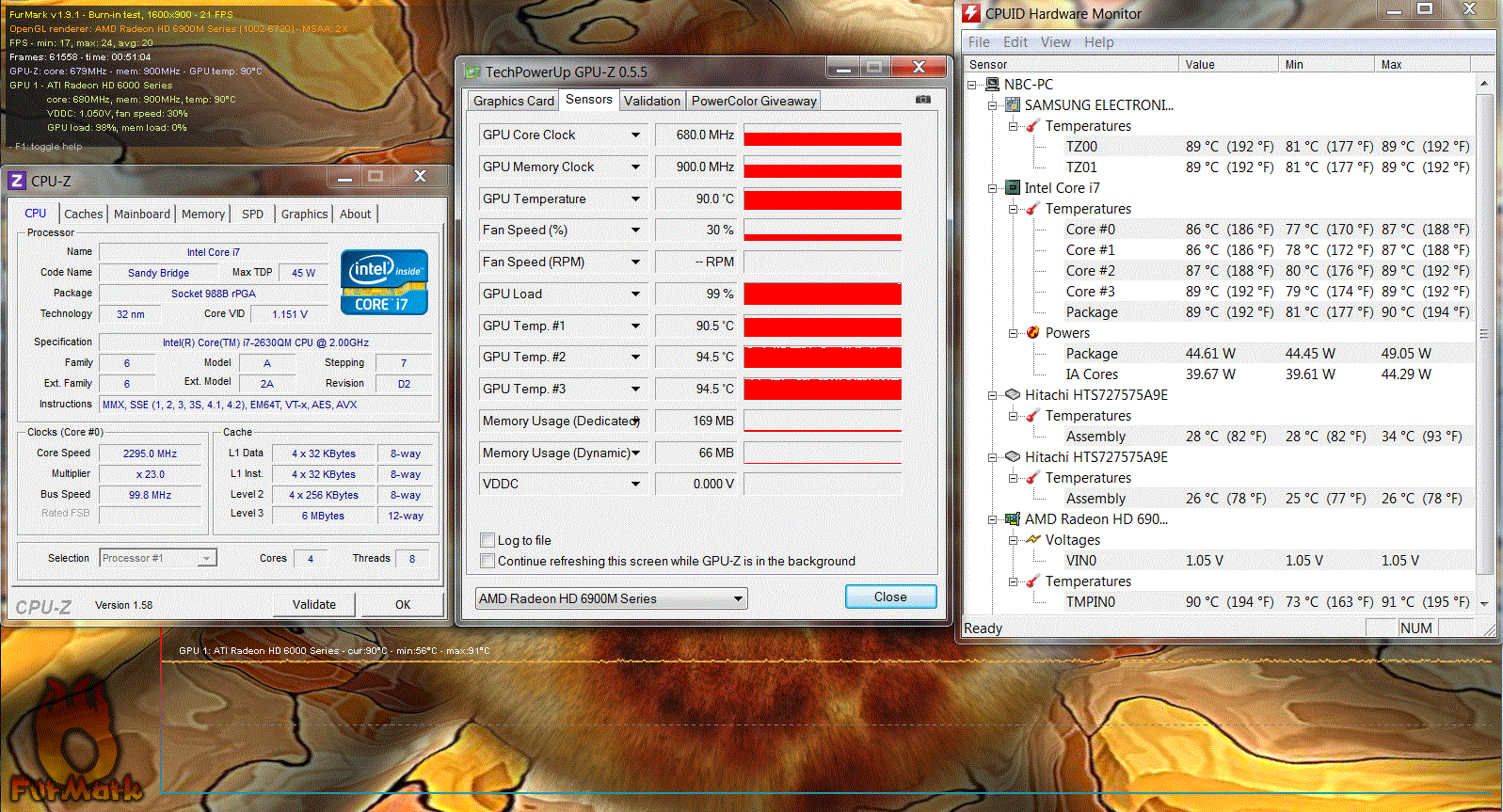The height and width of the screenshot is (812, 1503).
Task: Select the first Hitachi hard drive icon
Action: pyautogui.click(x=1013, y=395)
